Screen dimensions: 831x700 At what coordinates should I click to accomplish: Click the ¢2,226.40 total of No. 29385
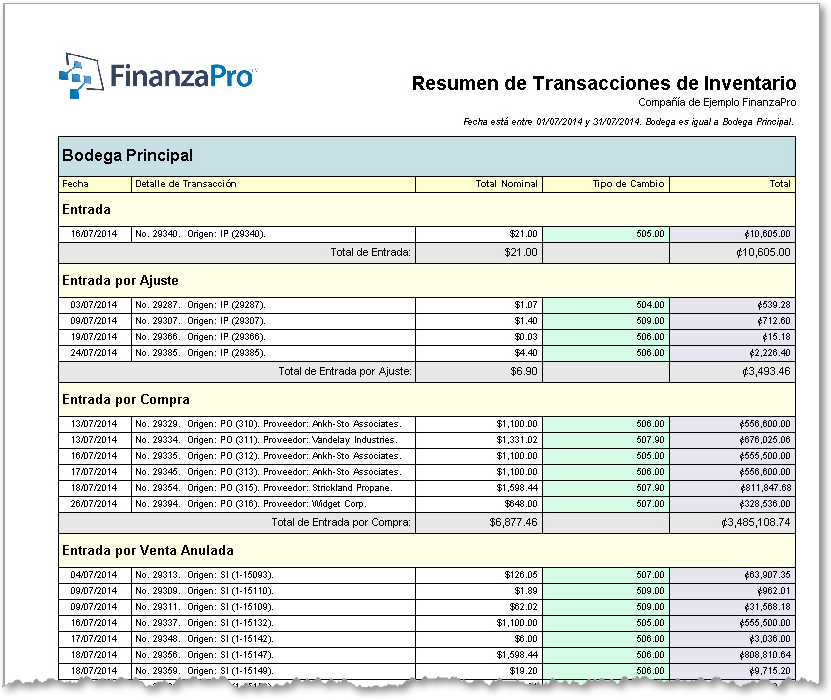pos(770,353)
